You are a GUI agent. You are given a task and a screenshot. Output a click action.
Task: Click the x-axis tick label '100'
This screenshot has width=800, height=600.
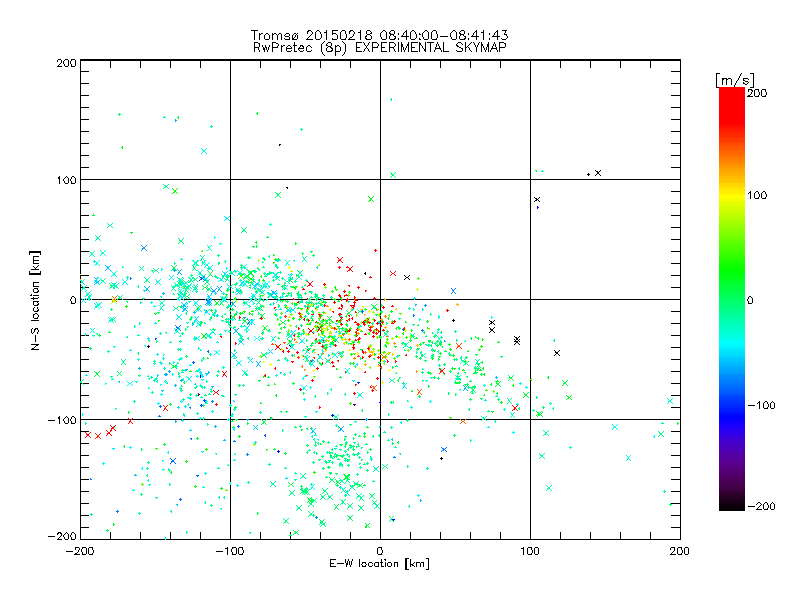[x=530, y=551]
